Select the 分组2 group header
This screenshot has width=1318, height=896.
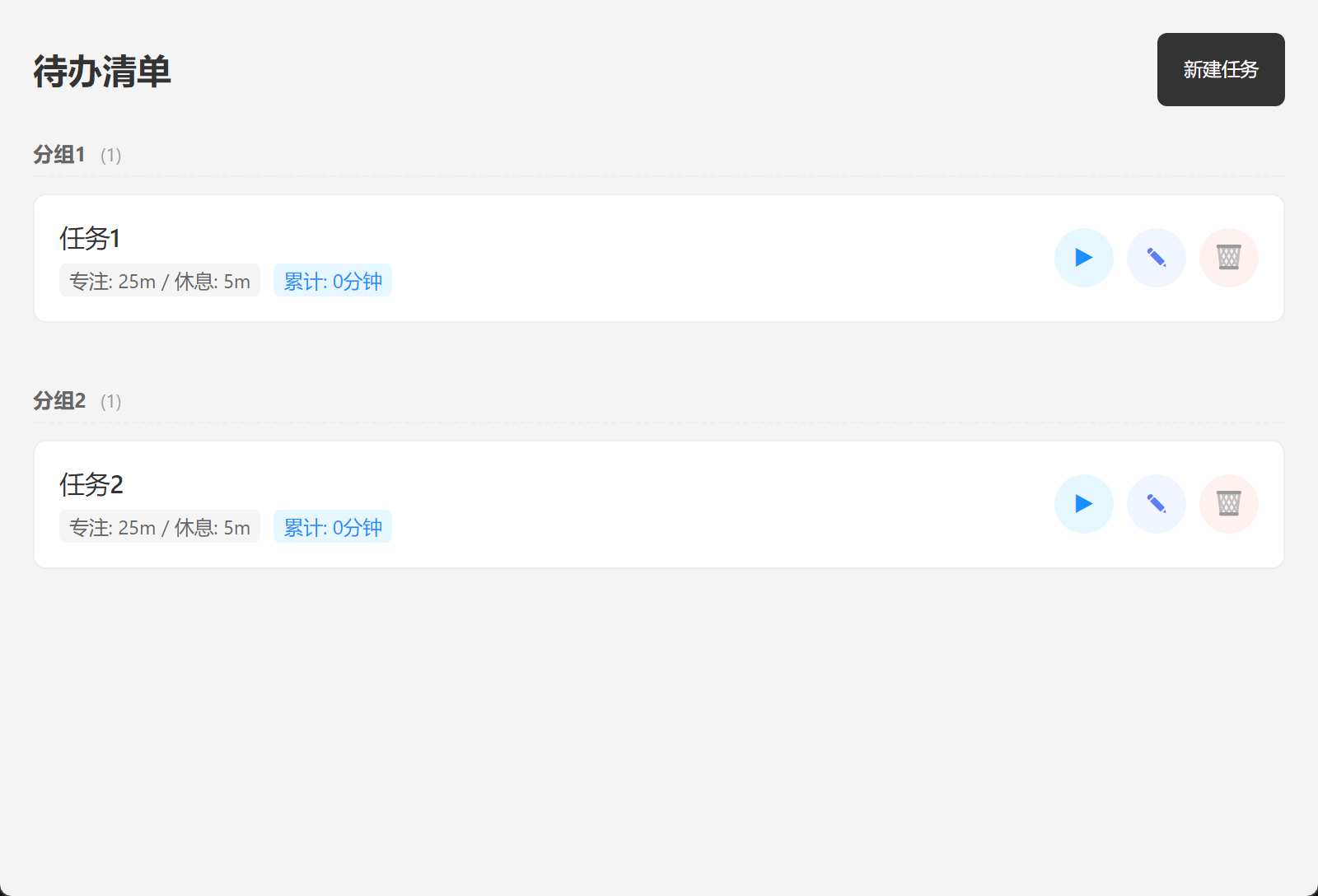(x=59, y=401)
